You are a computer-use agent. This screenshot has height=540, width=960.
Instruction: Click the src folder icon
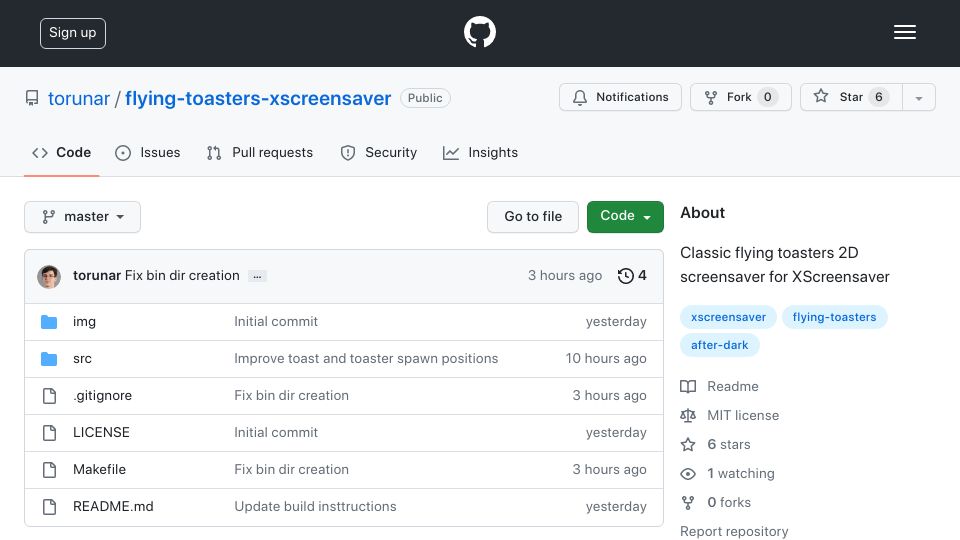(49, 359)
